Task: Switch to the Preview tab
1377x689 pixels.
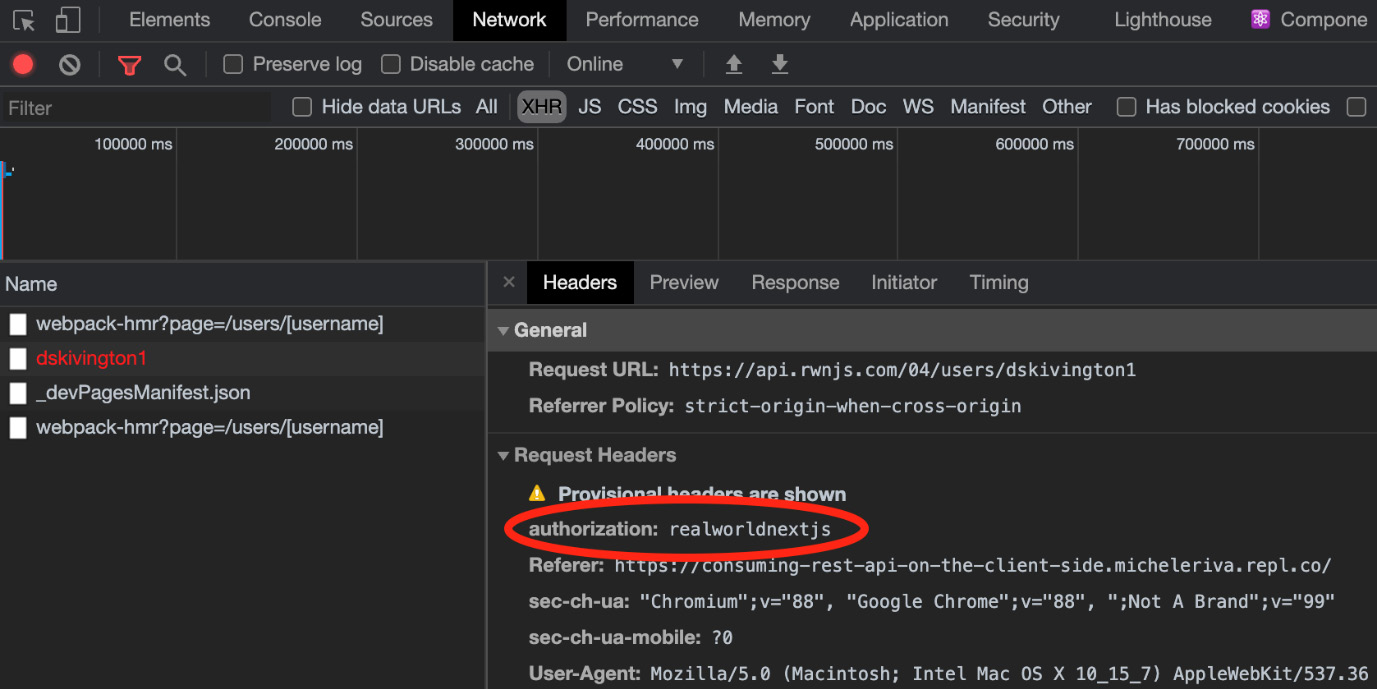Action: (684, 282)
